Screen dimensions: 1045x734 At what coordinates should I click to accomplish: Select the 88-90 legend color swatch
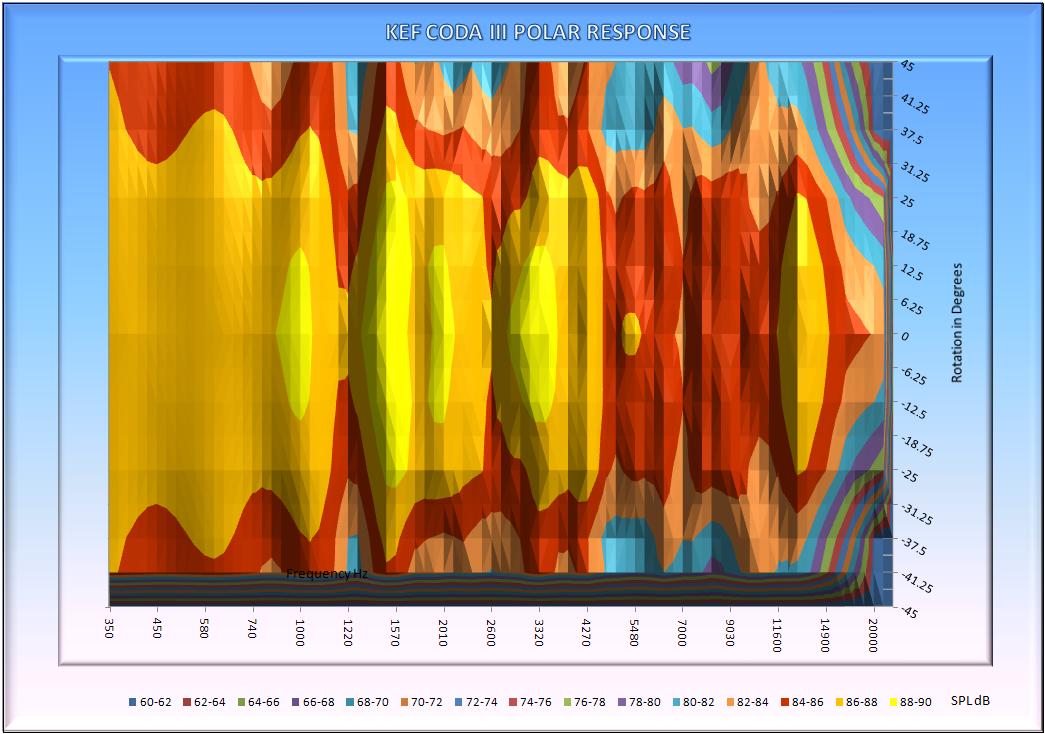pos(893,702)
